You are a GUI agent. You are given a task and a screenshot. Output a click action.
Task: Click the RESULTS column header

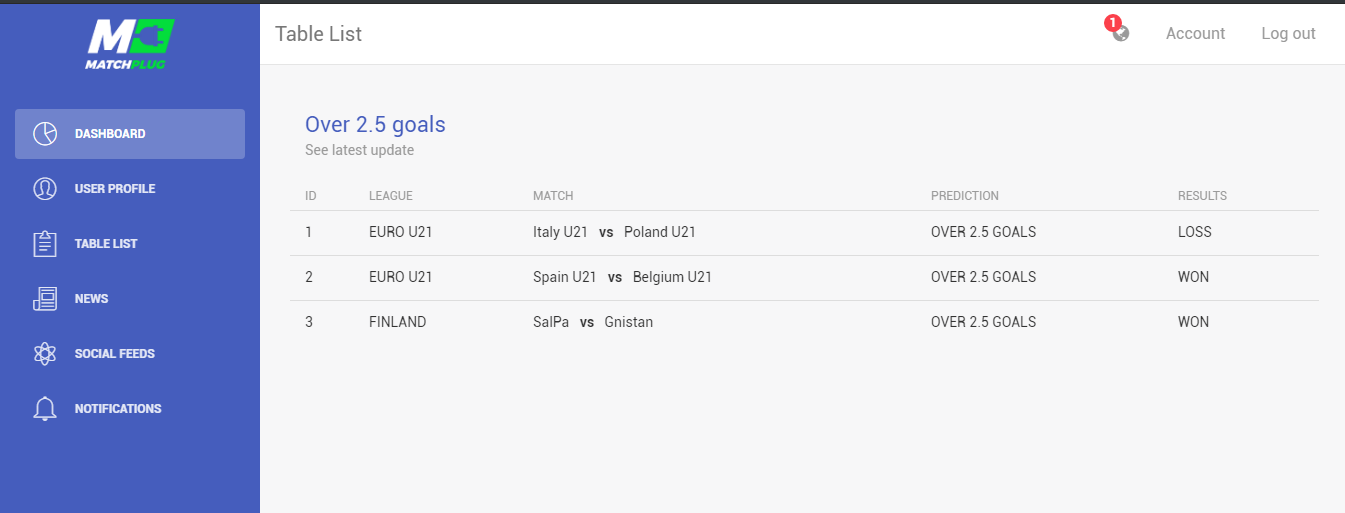coord(1202,196)
